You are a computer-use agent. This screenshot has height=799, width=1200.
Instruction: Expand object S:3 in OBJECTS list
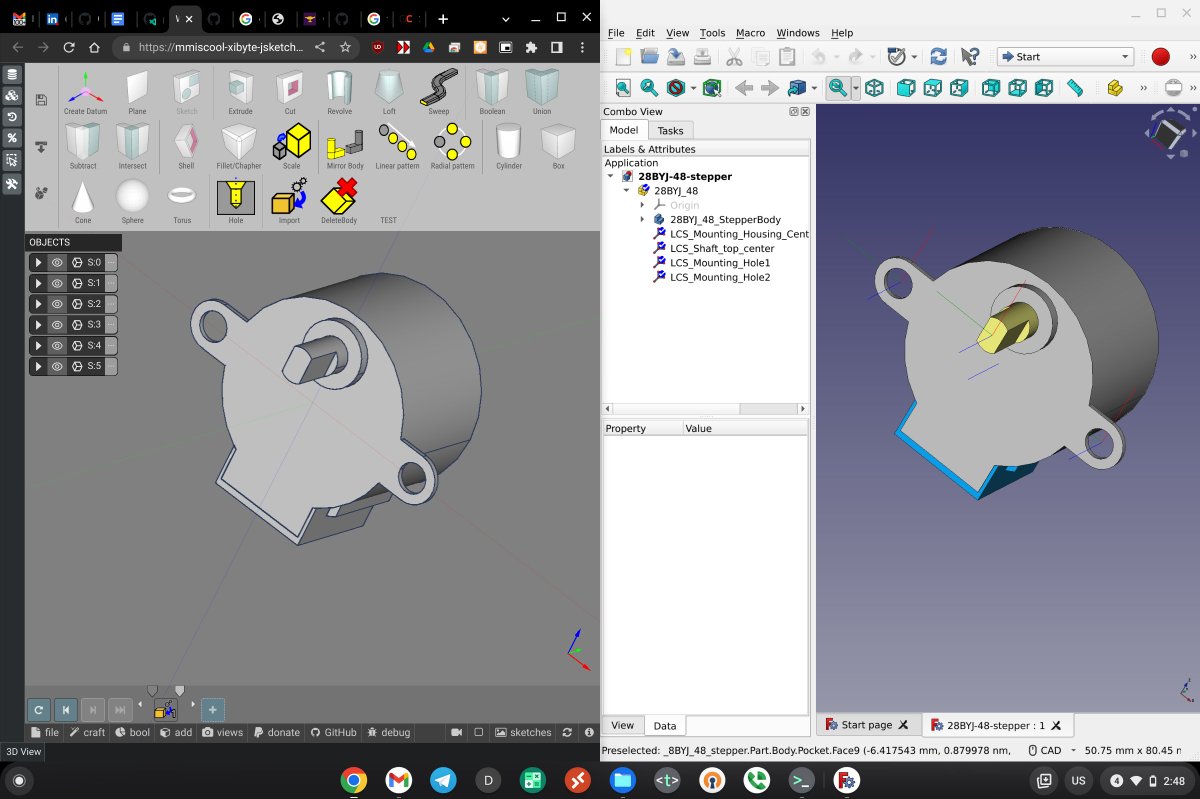pos(38,325)
